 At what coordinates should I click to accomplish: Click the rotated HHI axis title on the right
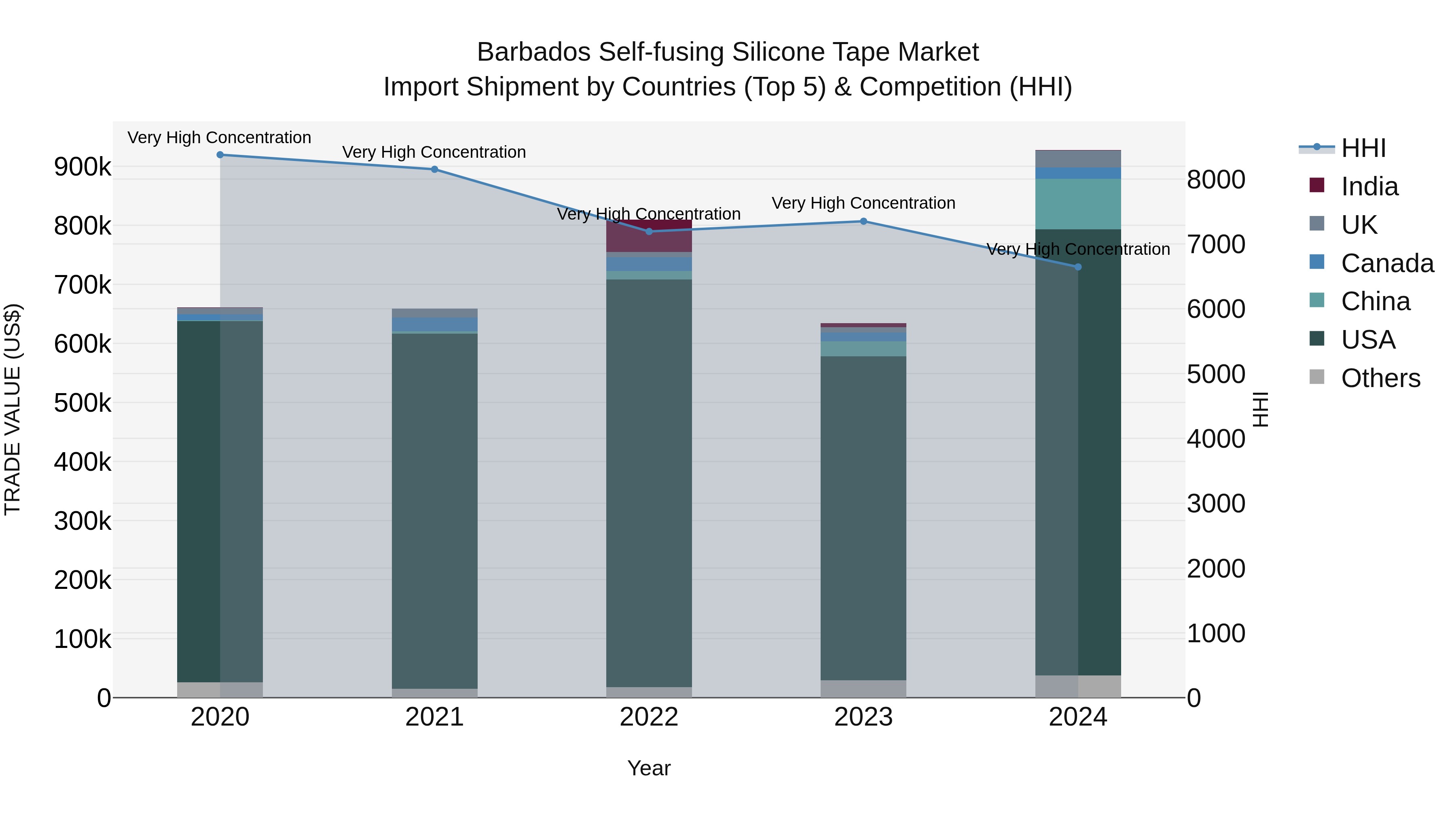1261,409
